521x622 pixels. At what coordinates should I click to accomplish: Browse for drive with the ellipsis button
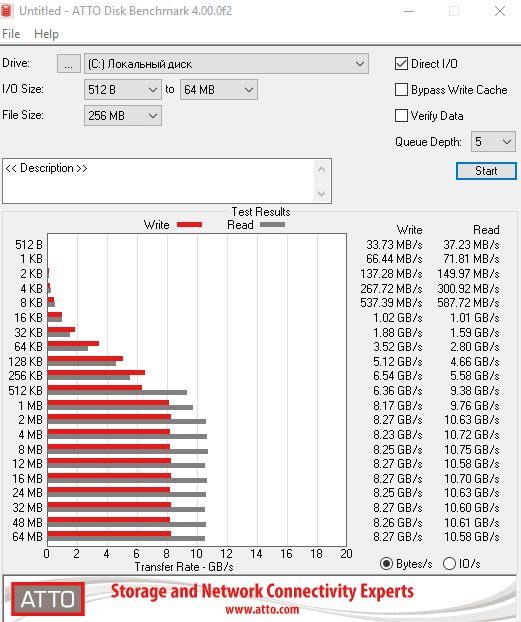coord(69,63)
